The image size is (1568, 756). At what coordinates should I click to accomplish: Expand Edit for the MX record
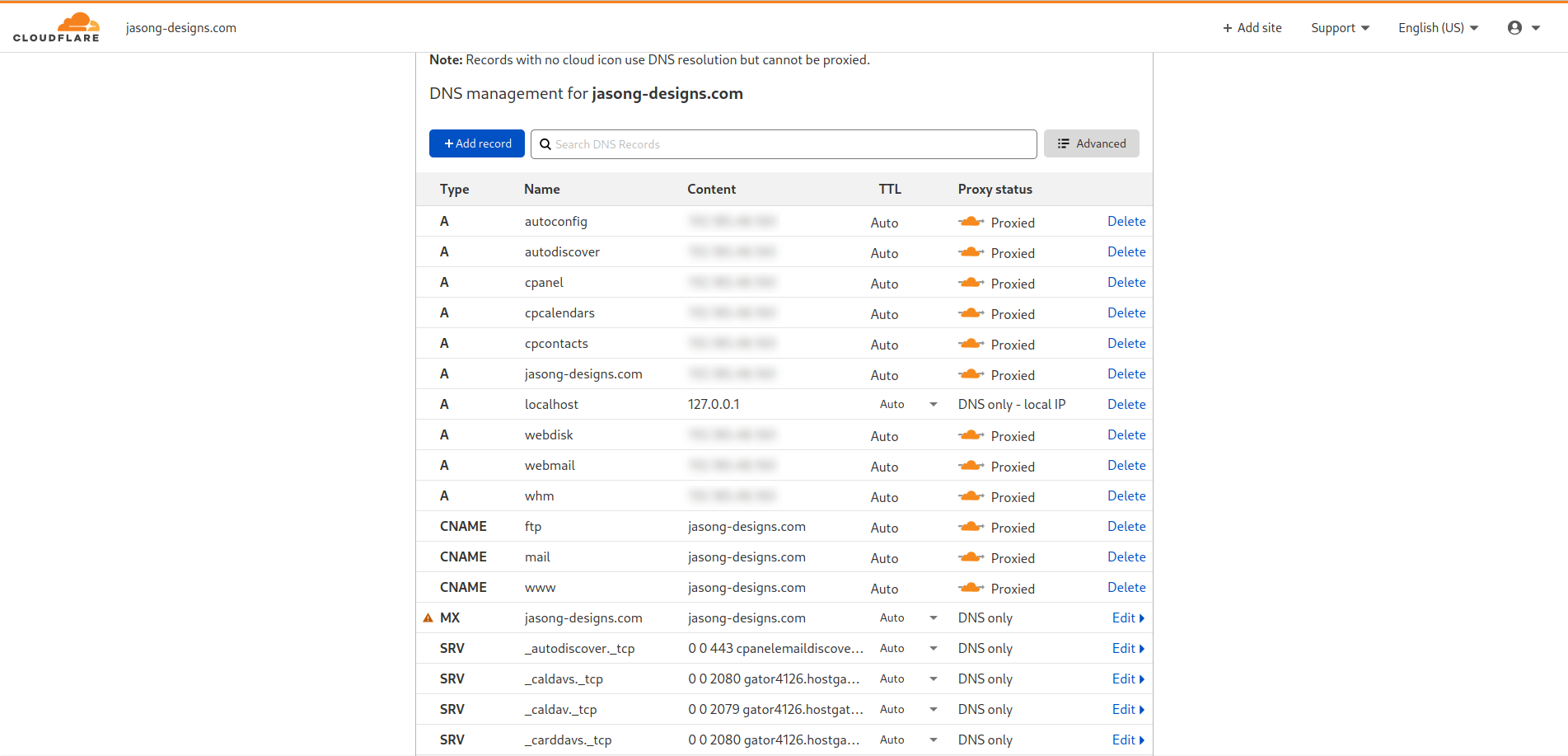(1128, 617)
